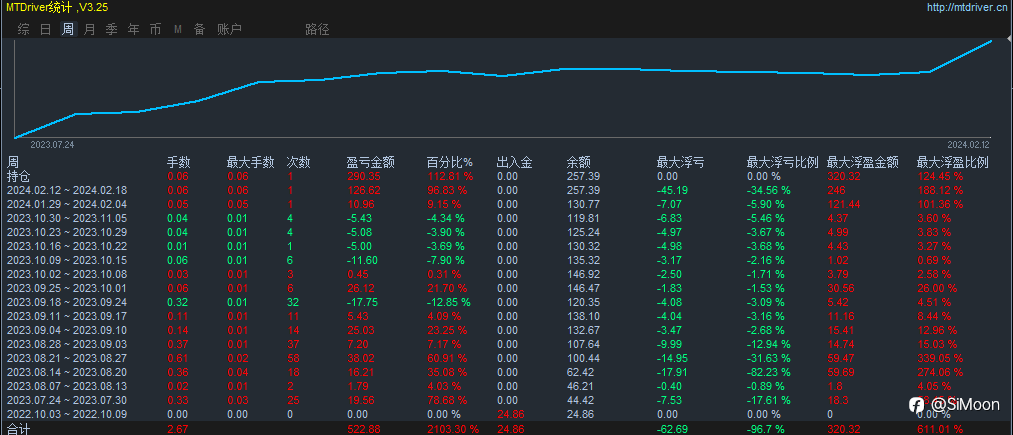The width and height of the screenshot is (1013, 435).
Task: Select the 周 weekly statistics tab
Action: click(68, 29)
